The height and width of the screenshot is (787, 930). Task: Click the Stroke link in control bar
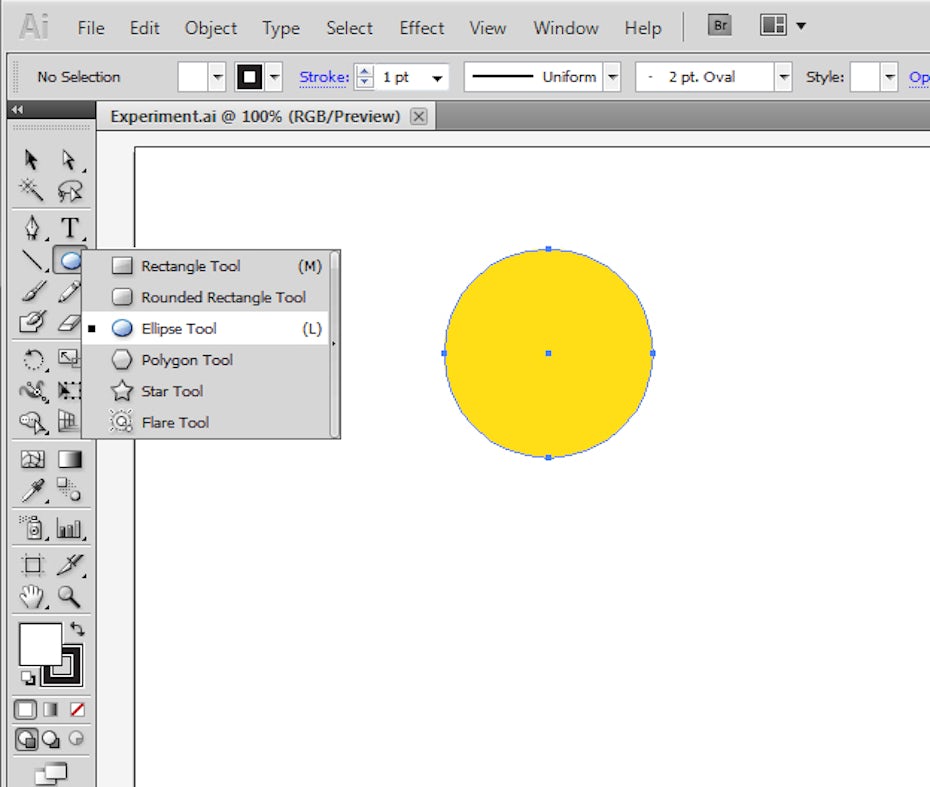(324, 77)
